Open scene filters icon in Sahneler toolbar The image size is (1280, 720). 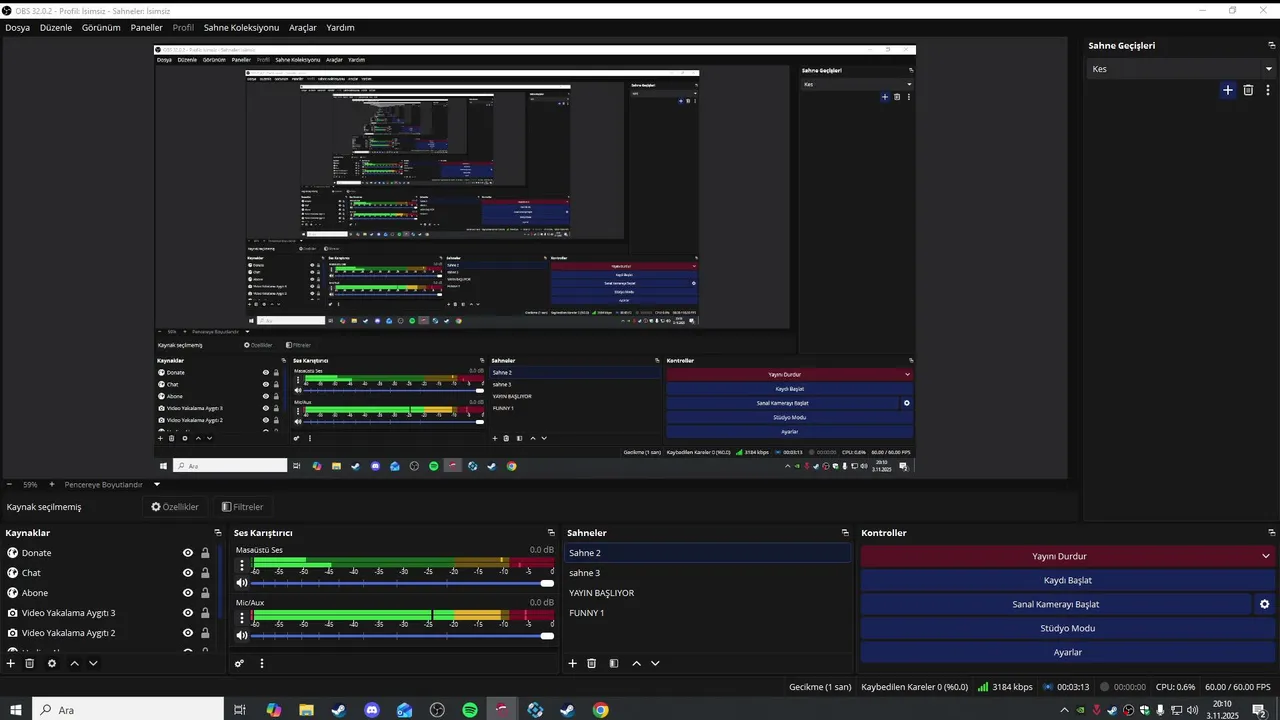coord(614,663)
